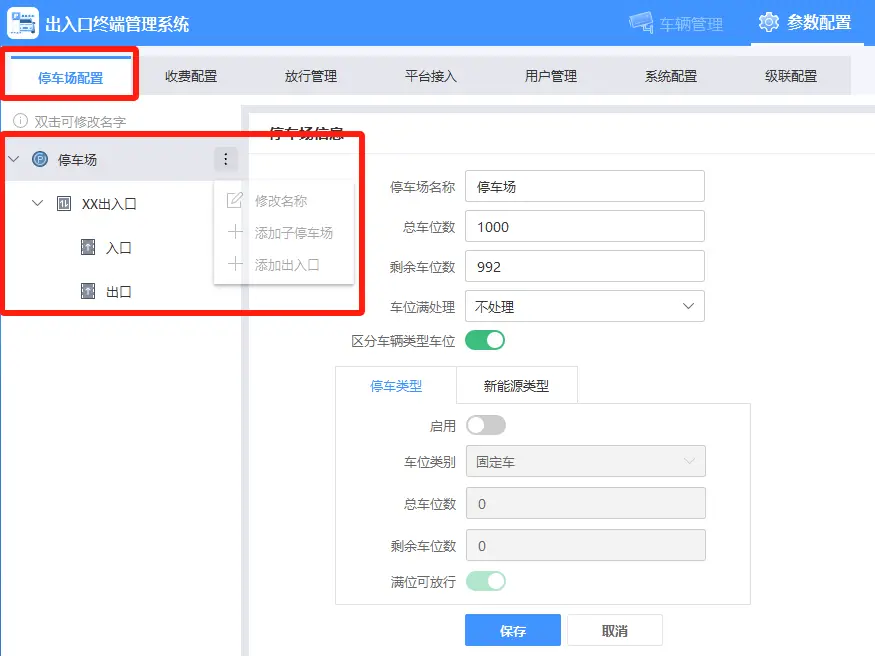Click the parking lot P icon
Viewport: 875px width, 656px height.
(40, 159)
